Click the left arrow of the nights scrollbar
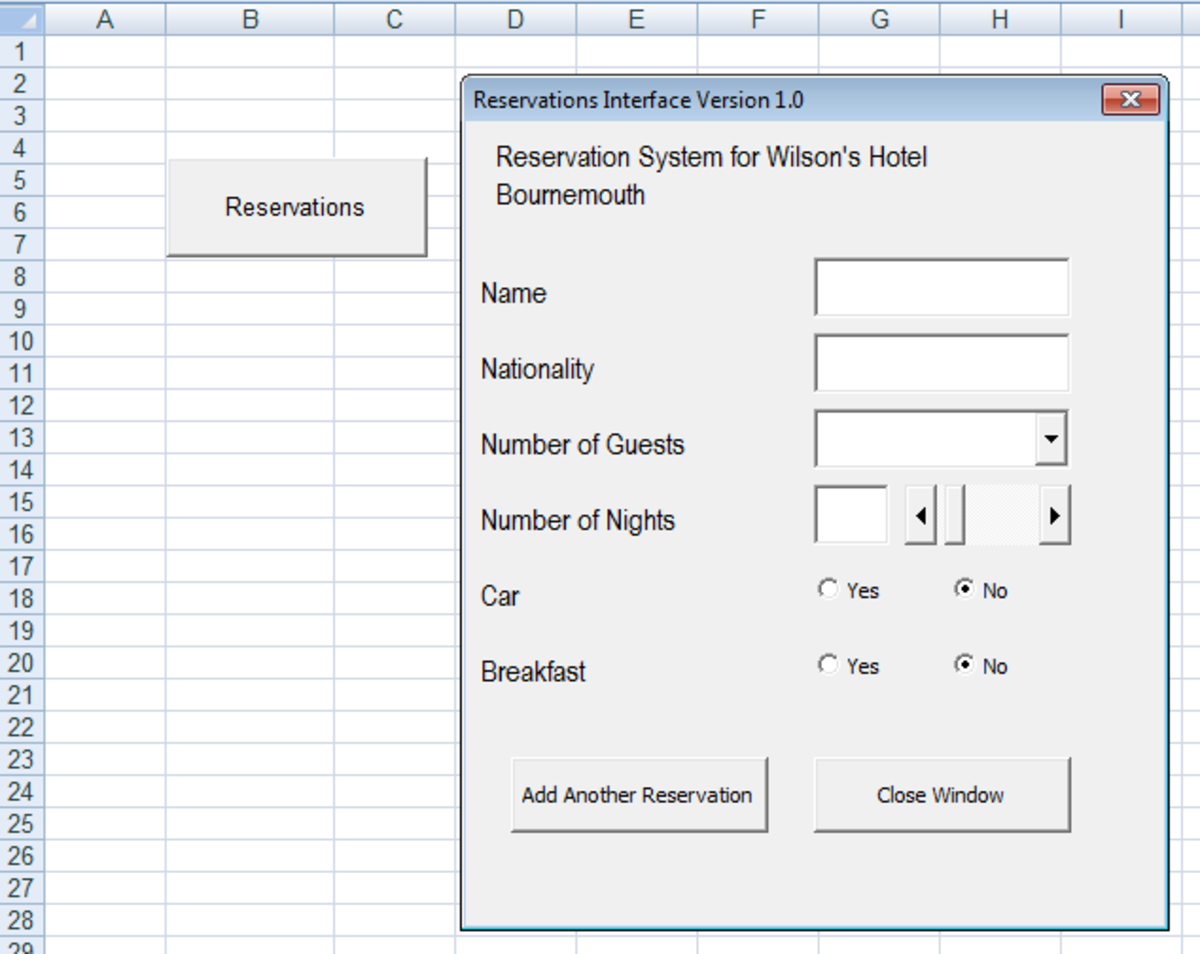 920,516
